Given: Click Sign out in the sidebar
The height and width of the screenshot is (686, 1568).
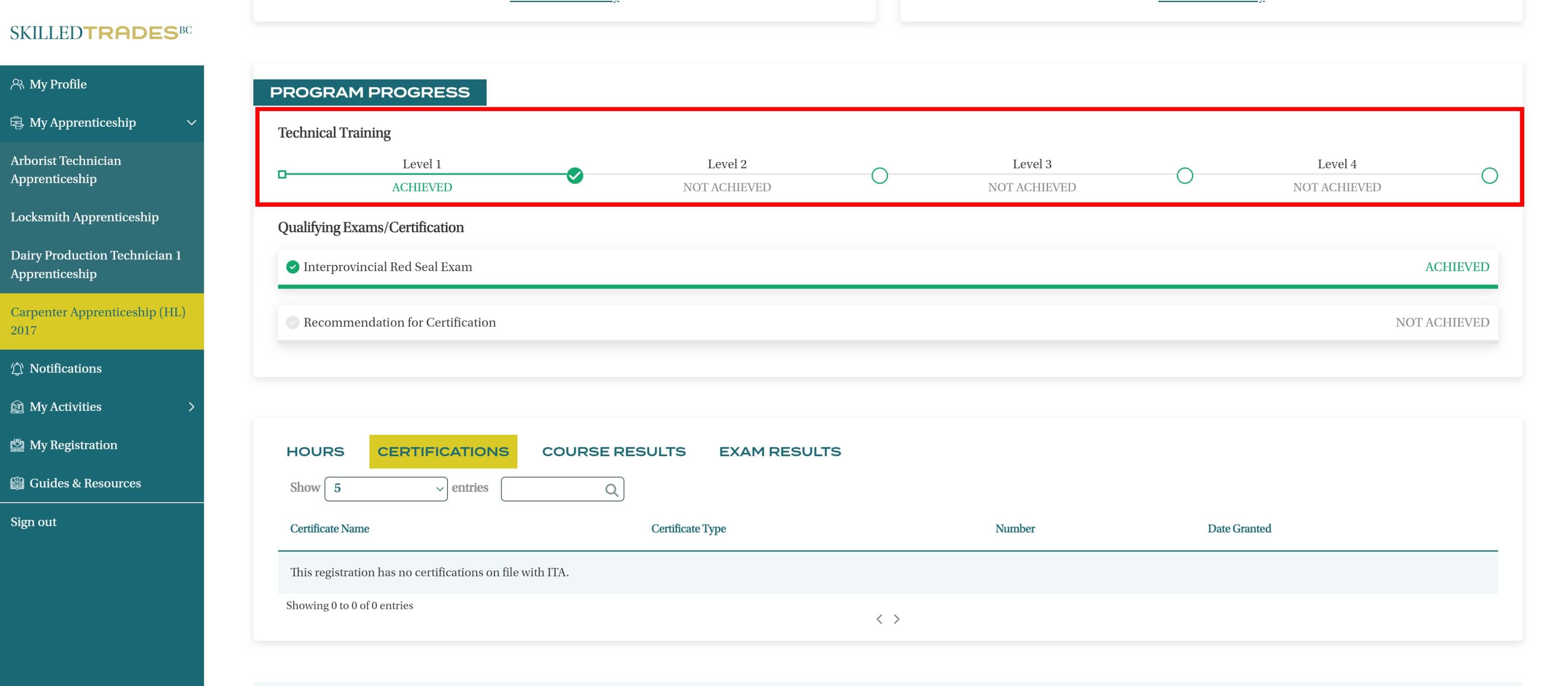Looking at the screenshot, I should 33,522.
